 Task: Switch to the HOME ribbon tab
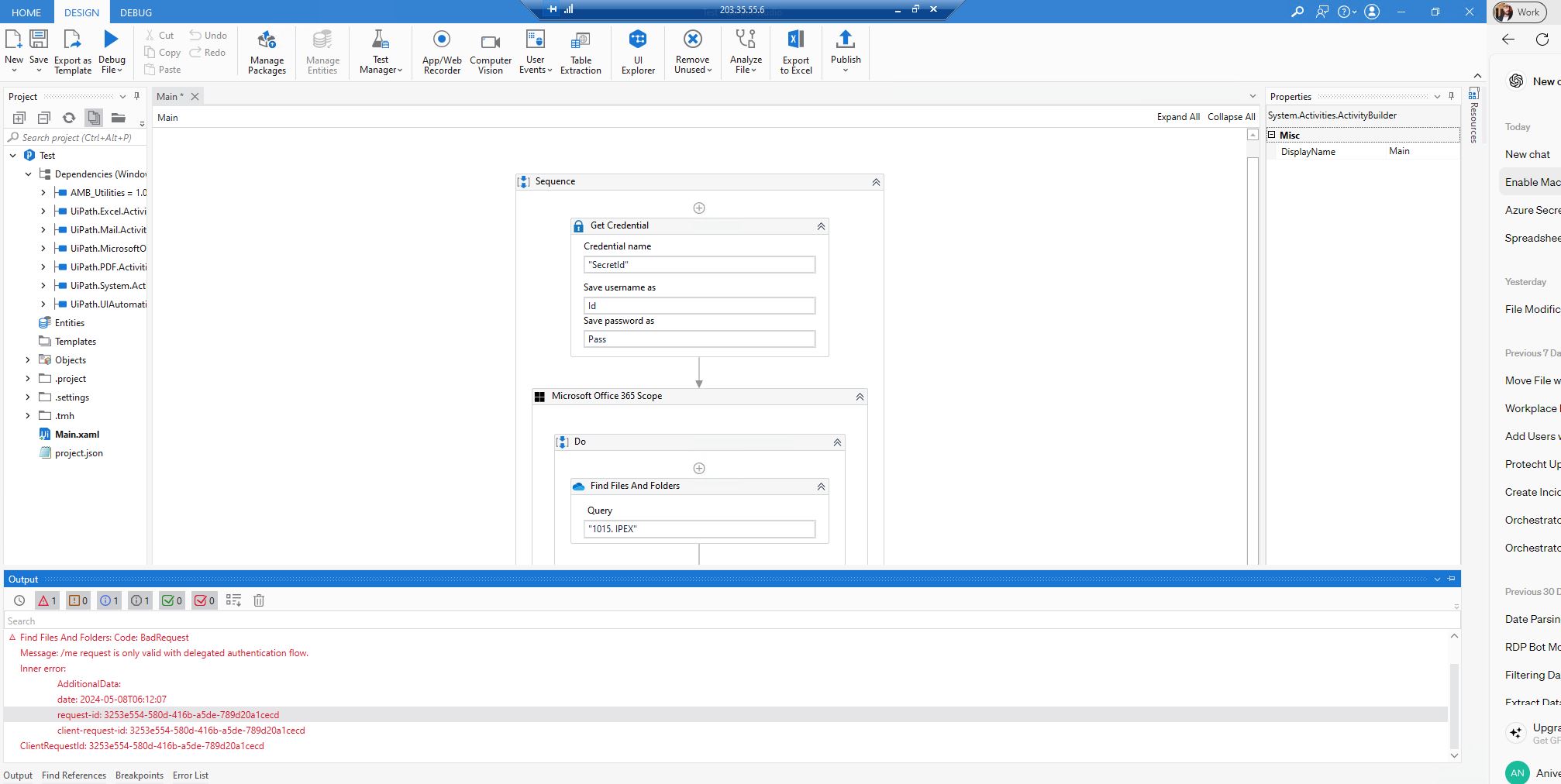coord(26,12)
